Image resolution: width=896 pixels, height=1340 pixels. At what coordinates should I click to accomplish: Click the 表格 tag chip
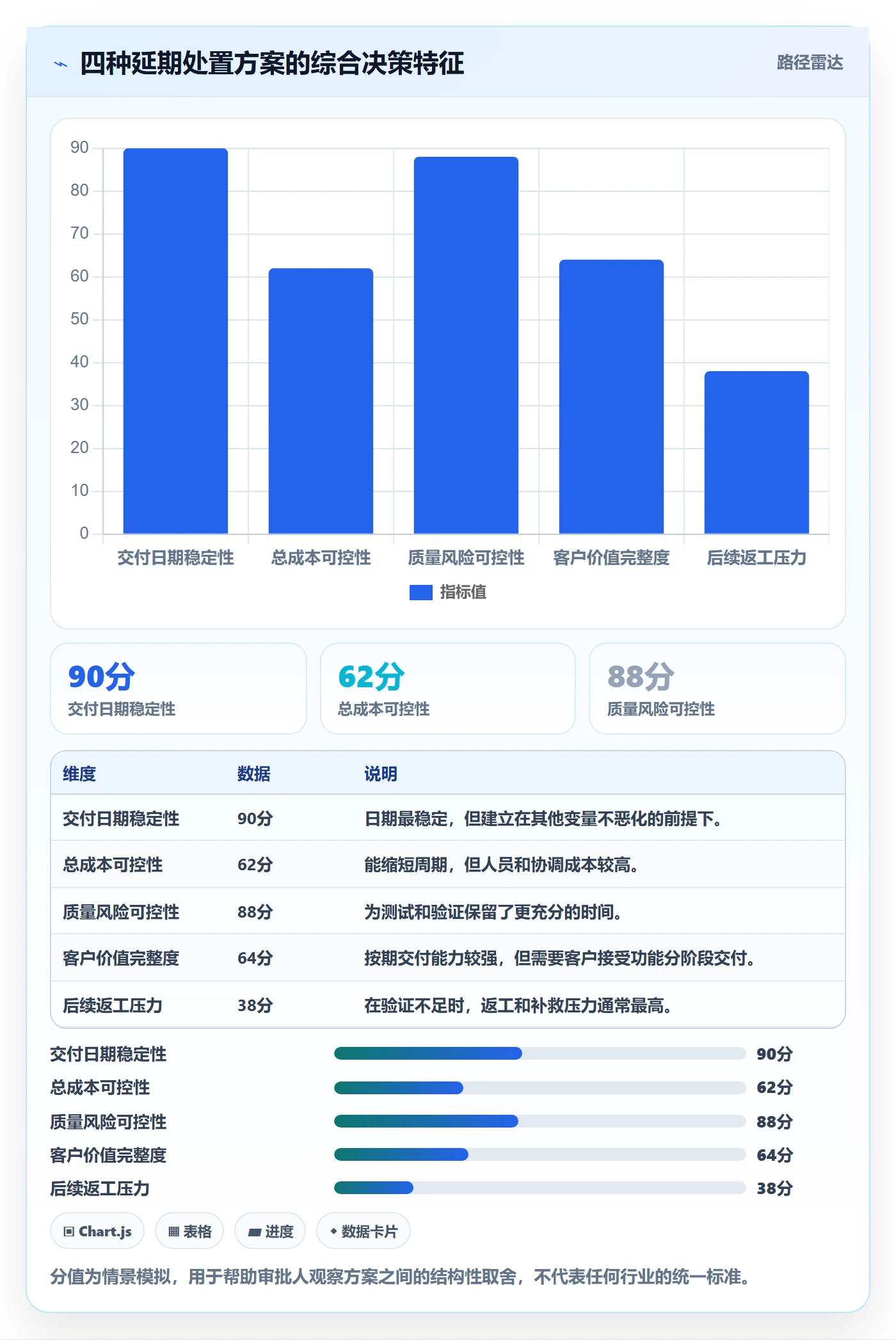189,1231
